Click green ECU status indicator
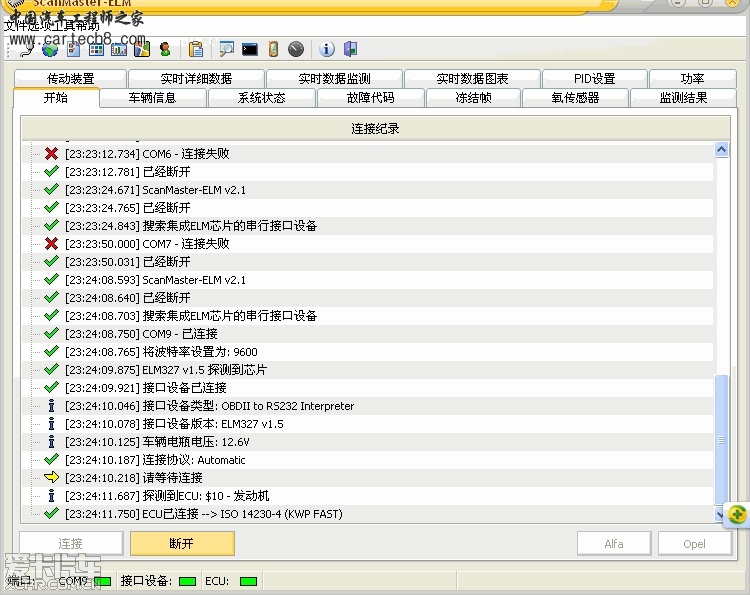The height and width of the screenshot is (595, 750). pos(248,581)
